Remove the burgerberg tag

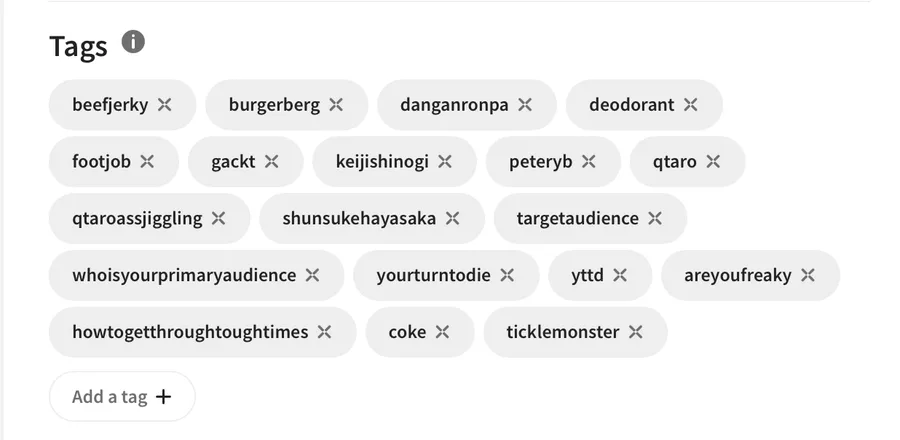pos(336,104)
